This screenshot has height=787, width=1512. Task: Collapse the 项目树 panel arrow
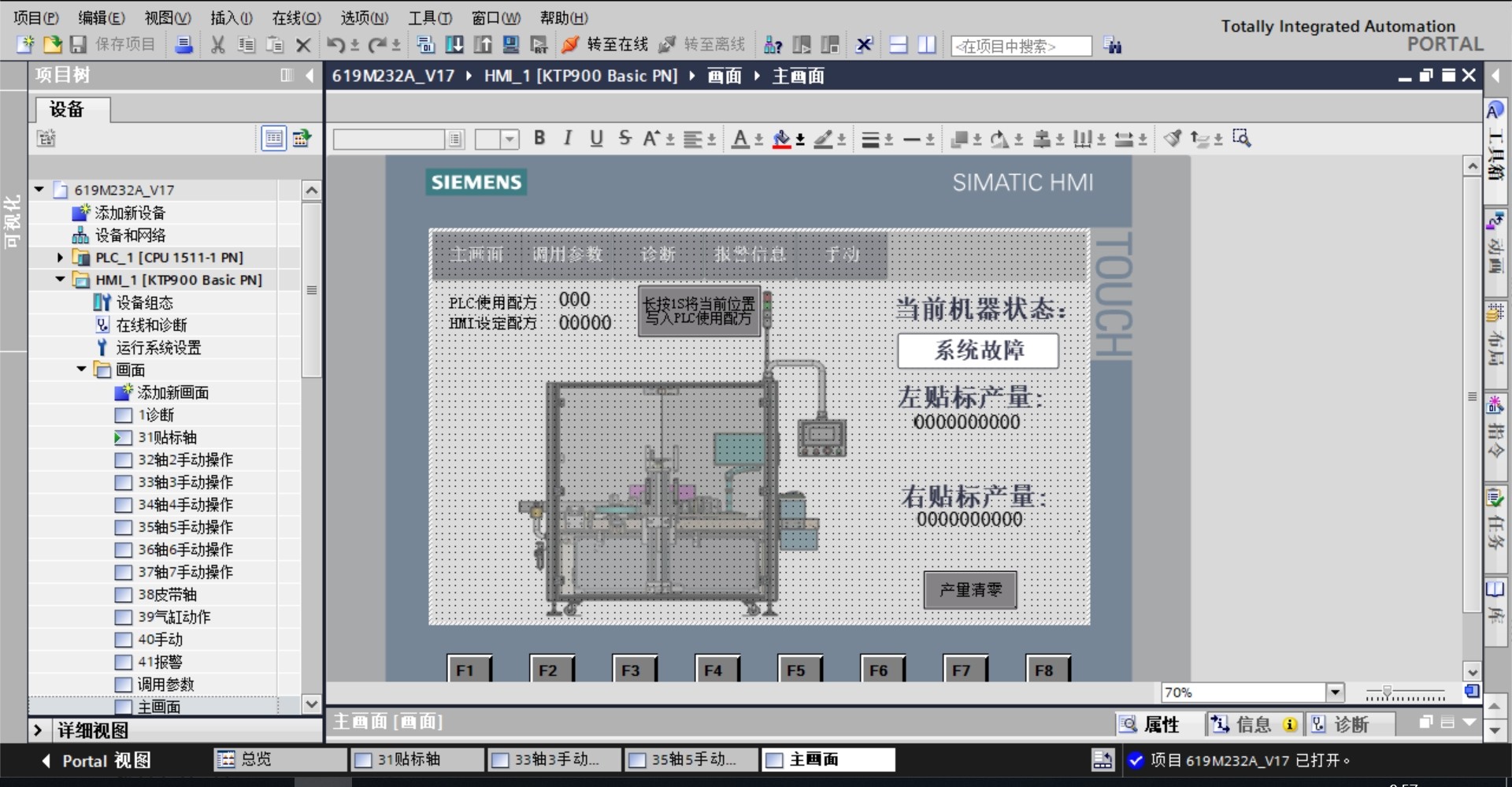click(309, 76)
